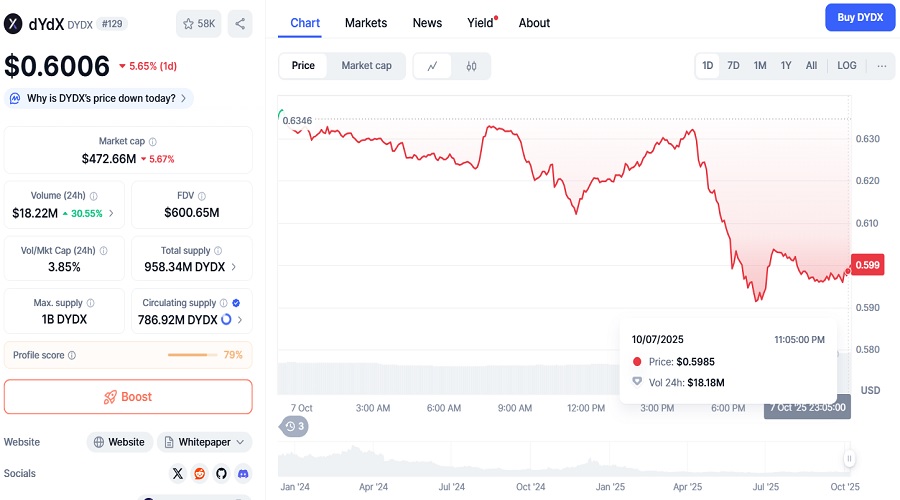Set chart range to 1M
900x500 pixels.
tap(760, 66)
